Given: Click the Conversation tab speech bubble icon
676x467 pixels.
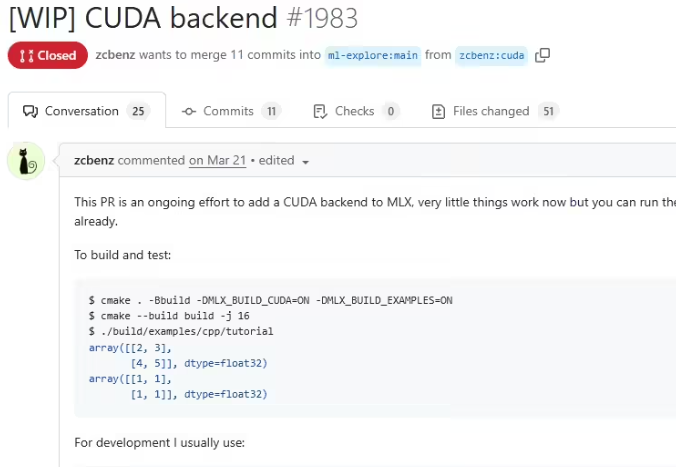Looking at the screenshot, I should point(30,111).
